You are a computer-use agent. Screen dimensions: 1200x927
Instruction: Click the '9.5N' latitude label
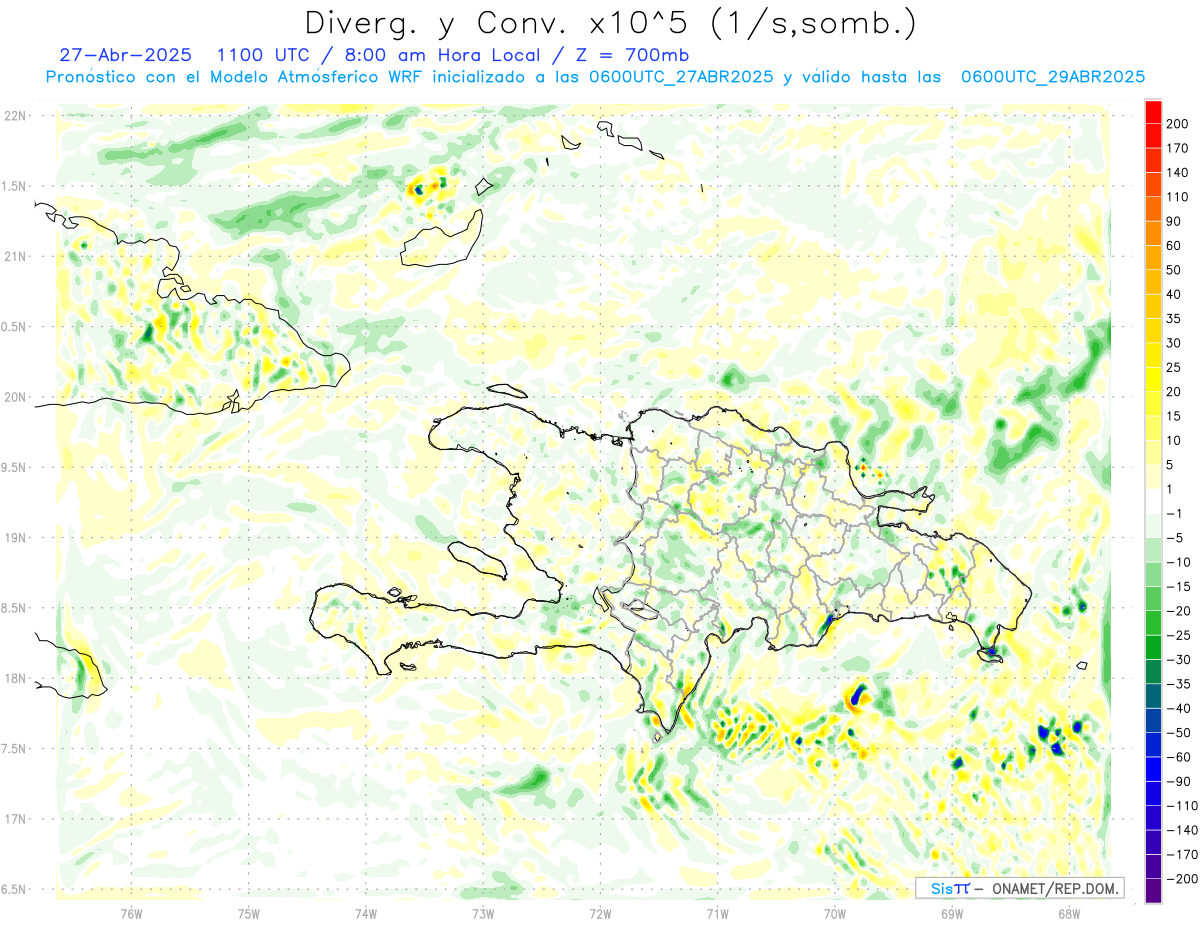15,468
